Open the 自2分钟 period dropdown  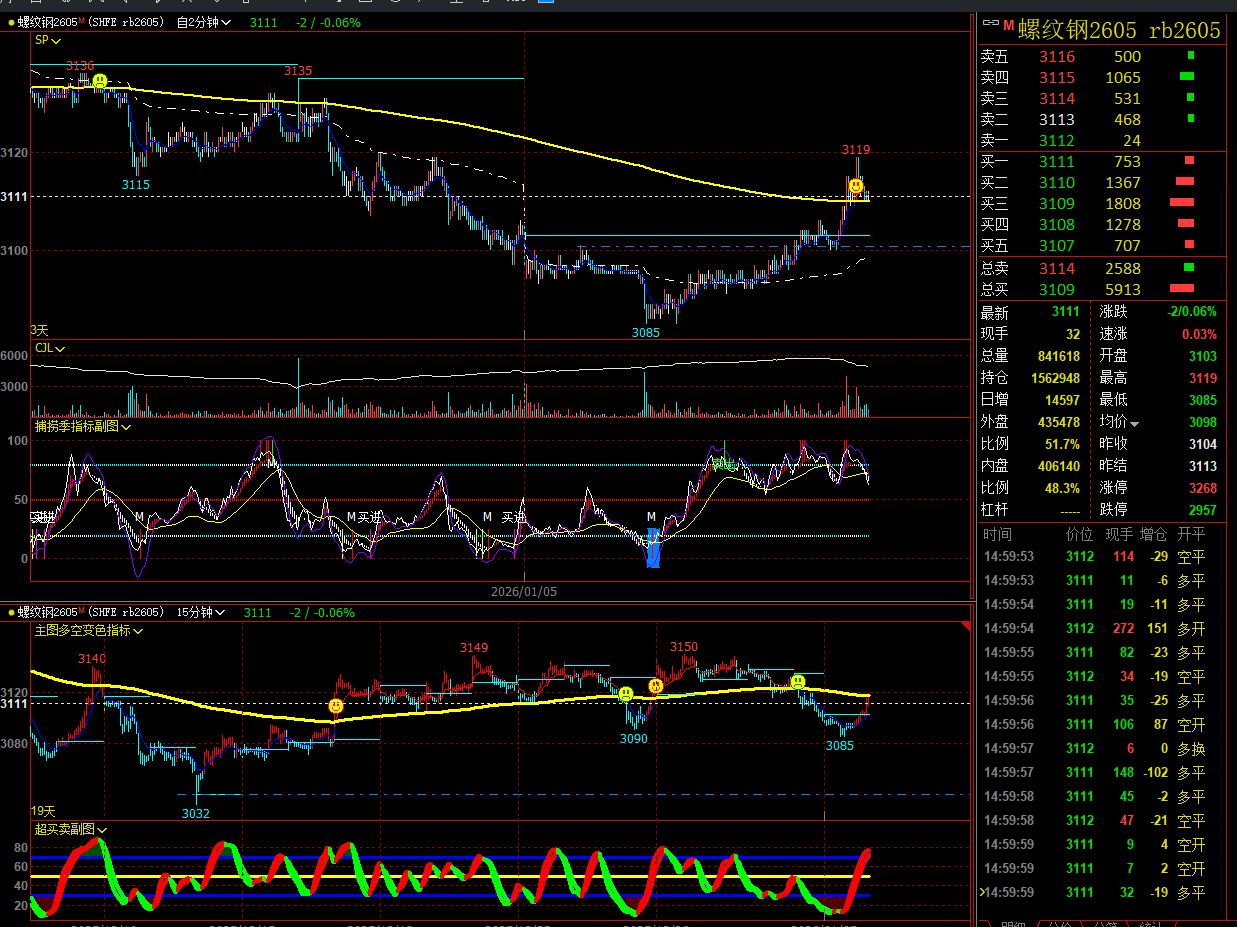coord(203,22)
